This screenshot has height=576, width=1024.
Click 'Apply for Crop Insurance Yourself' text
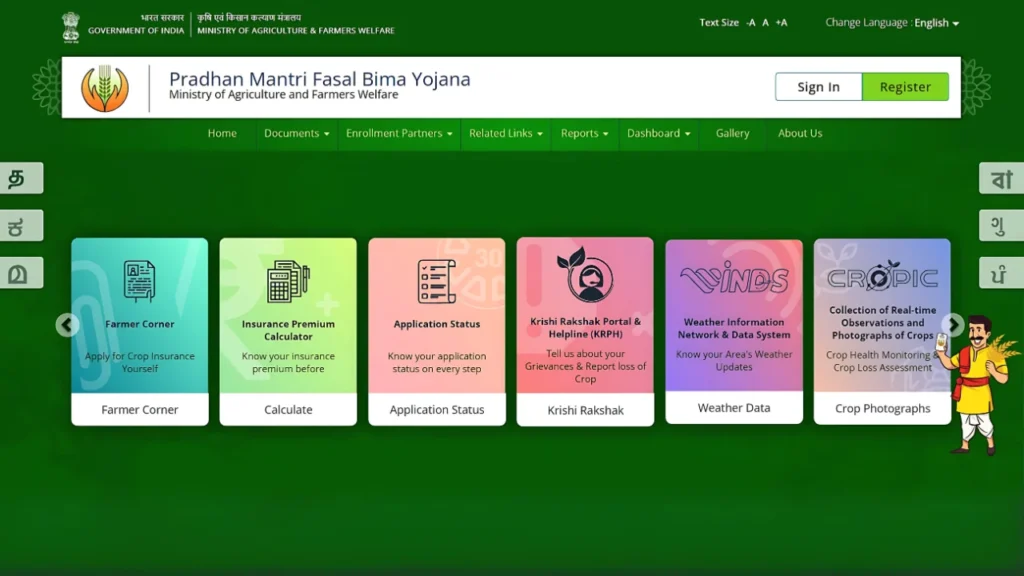point(140,362)
